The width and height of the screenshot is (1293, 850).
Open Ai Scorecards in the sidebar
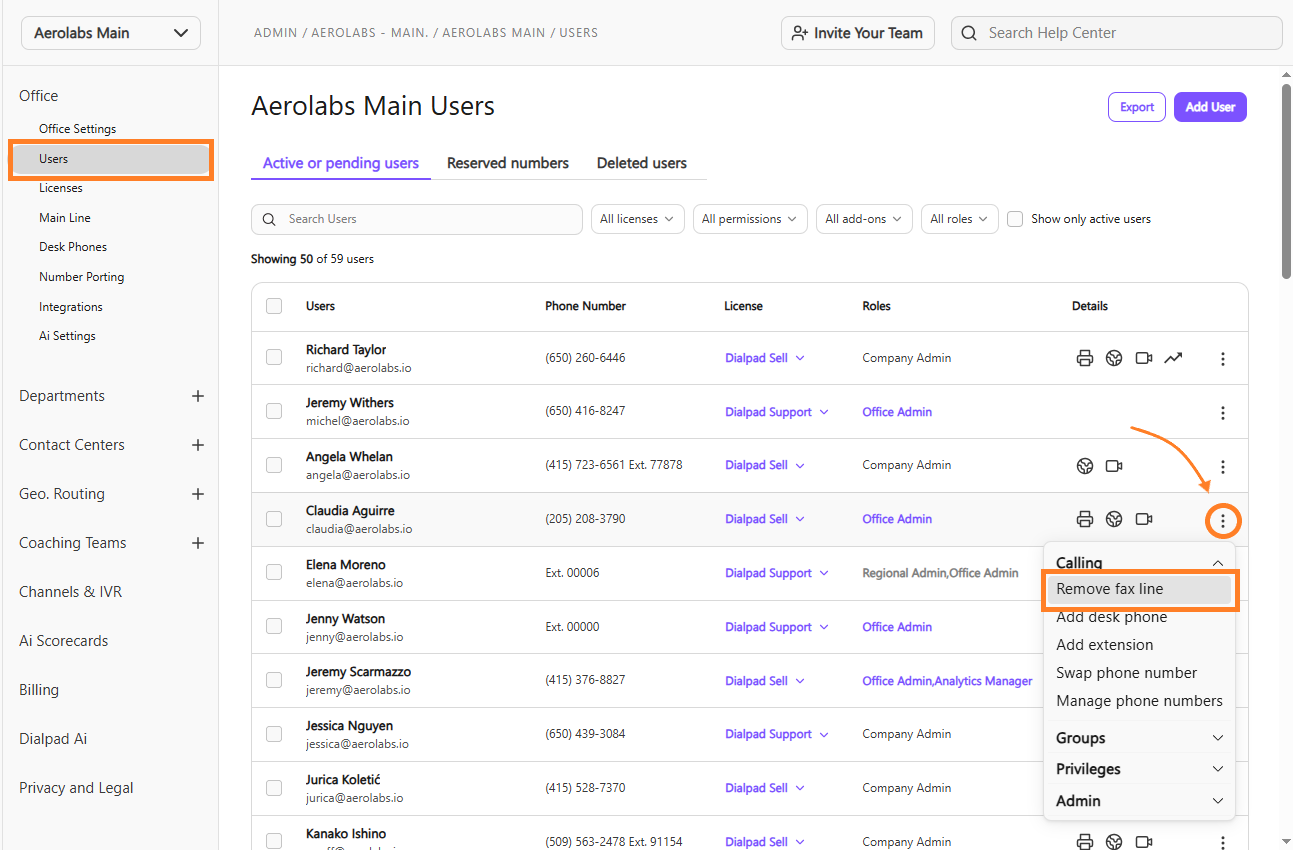point(64,641)
